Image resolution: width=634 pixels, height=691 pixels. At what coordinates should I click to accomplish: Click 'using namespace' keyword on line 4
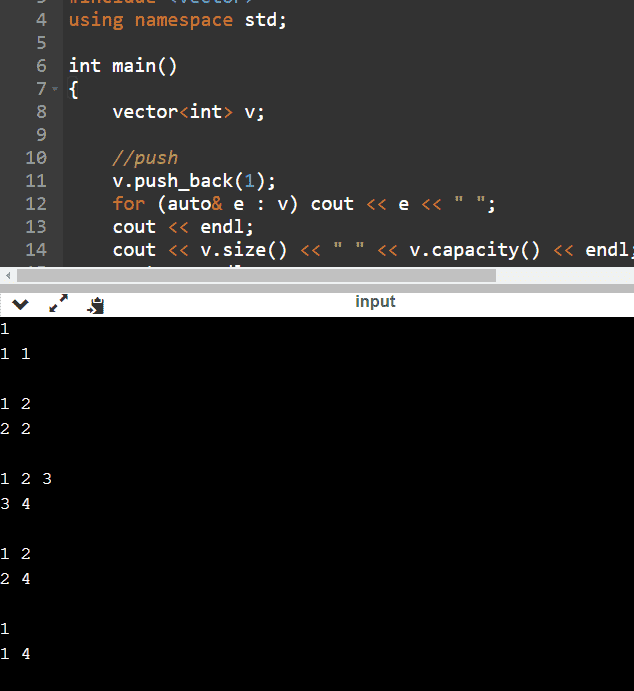[151, 20]
